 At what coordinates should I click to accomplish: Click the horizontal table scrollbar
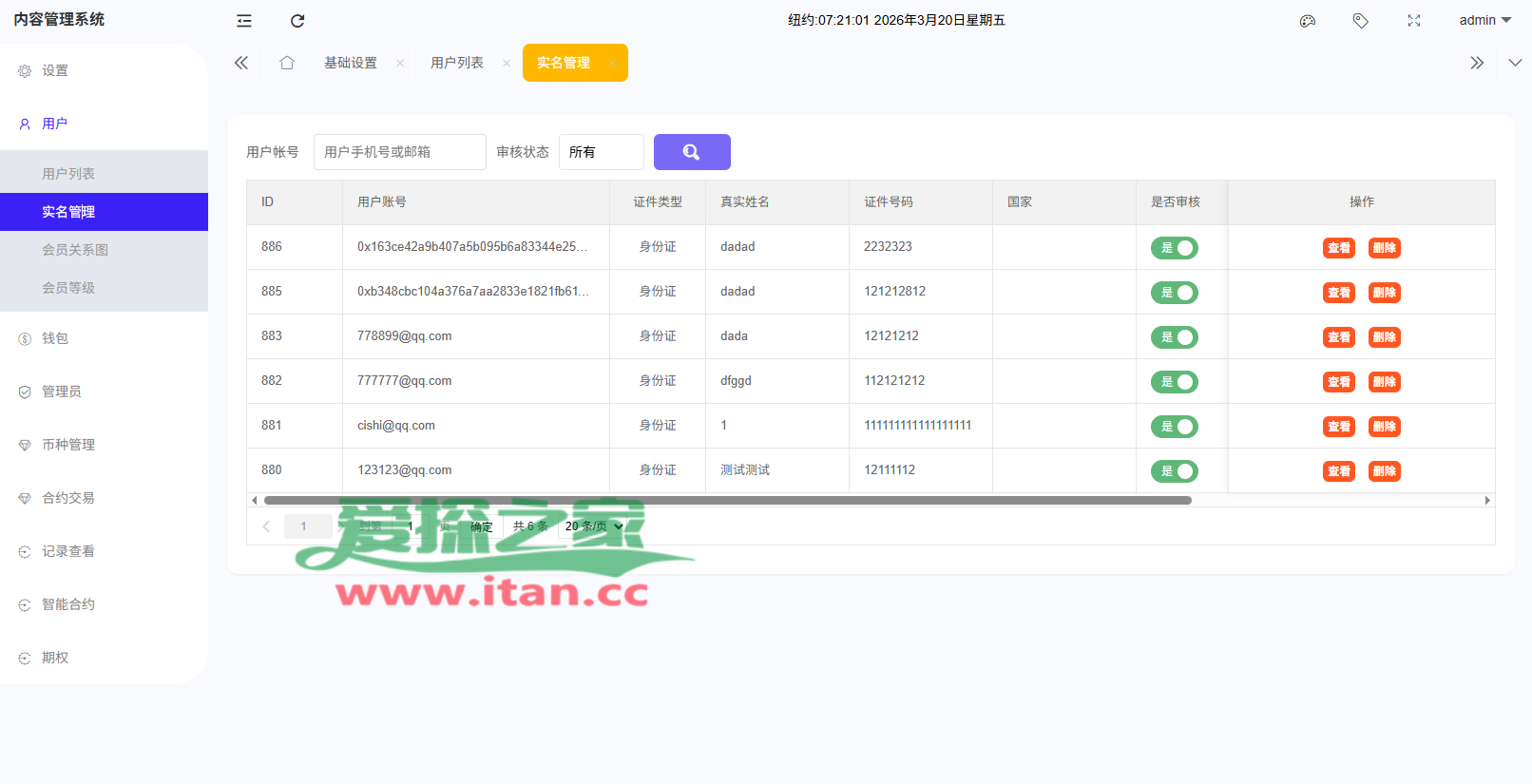[x=727, y=500]
